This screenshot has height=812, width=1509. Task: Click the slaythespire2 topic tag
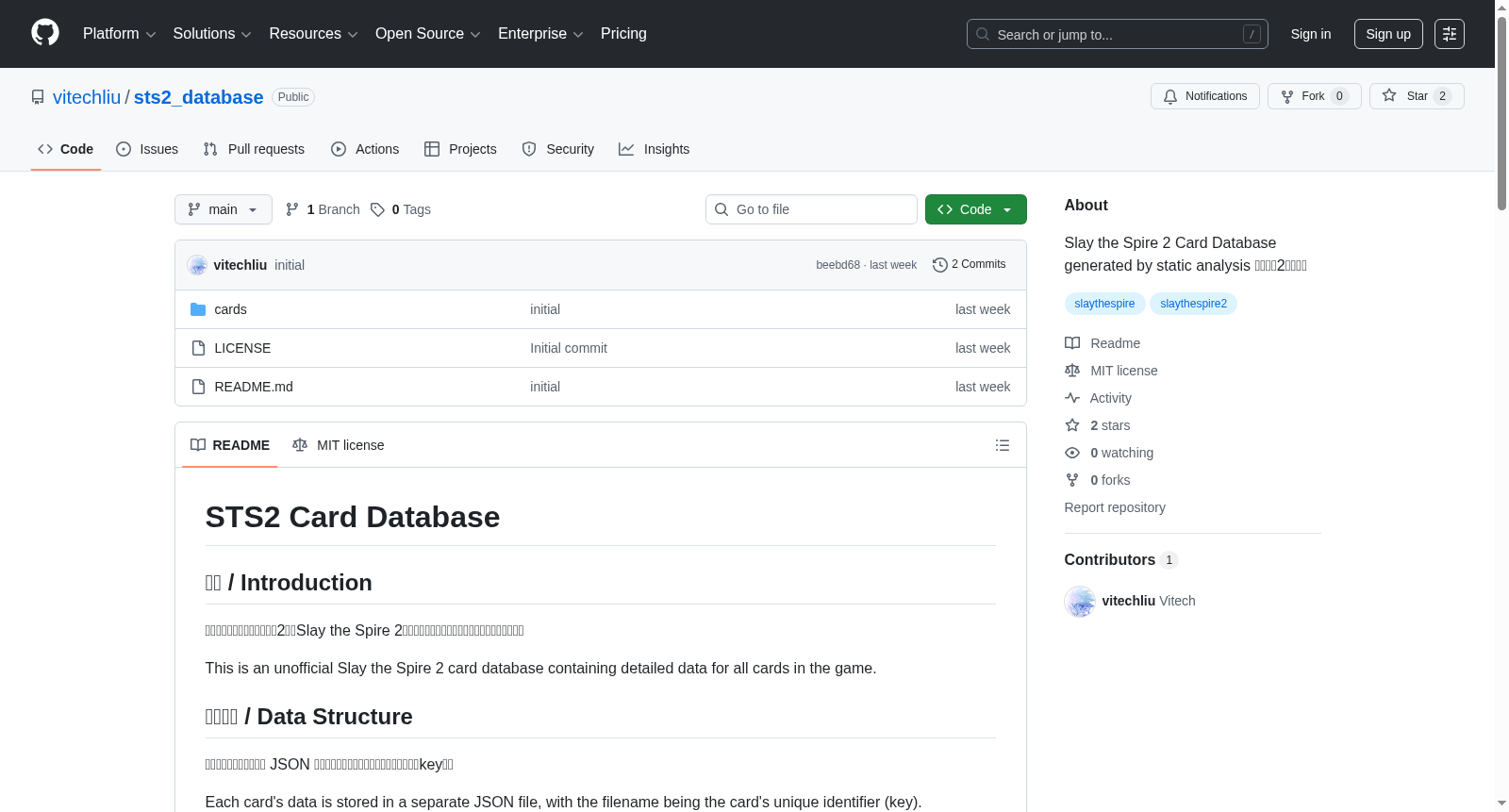tap(1194, 304)
